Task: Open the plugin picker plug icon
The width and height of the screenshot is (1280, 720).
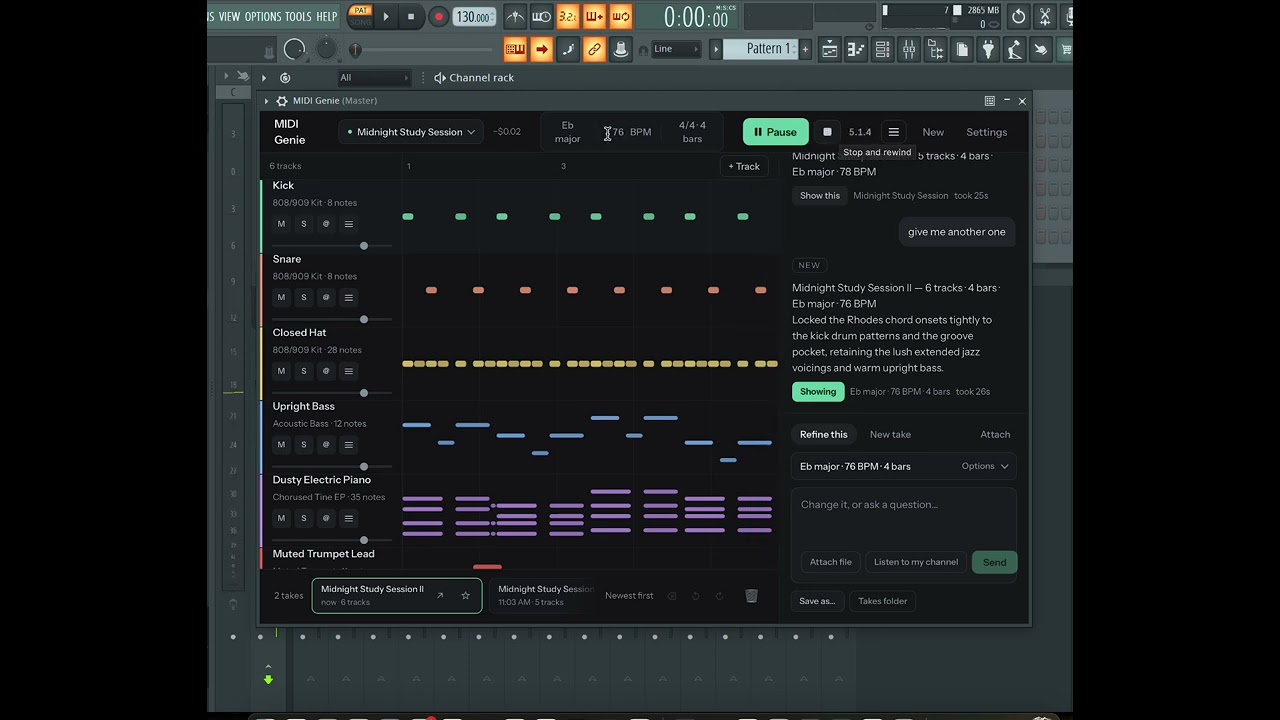Action: point(988,49)
